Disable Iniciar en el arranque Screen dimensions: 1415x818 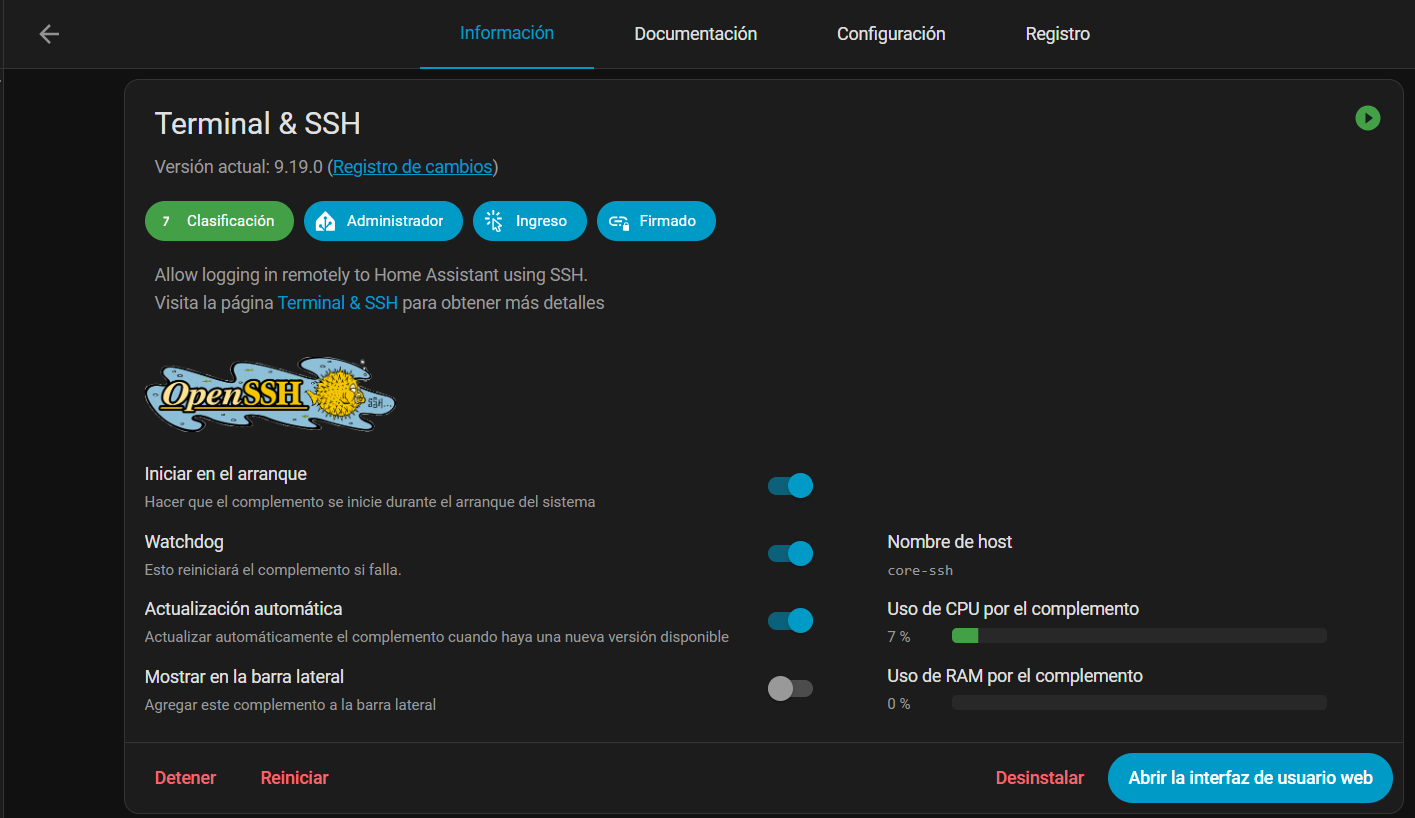click(790, 485)
